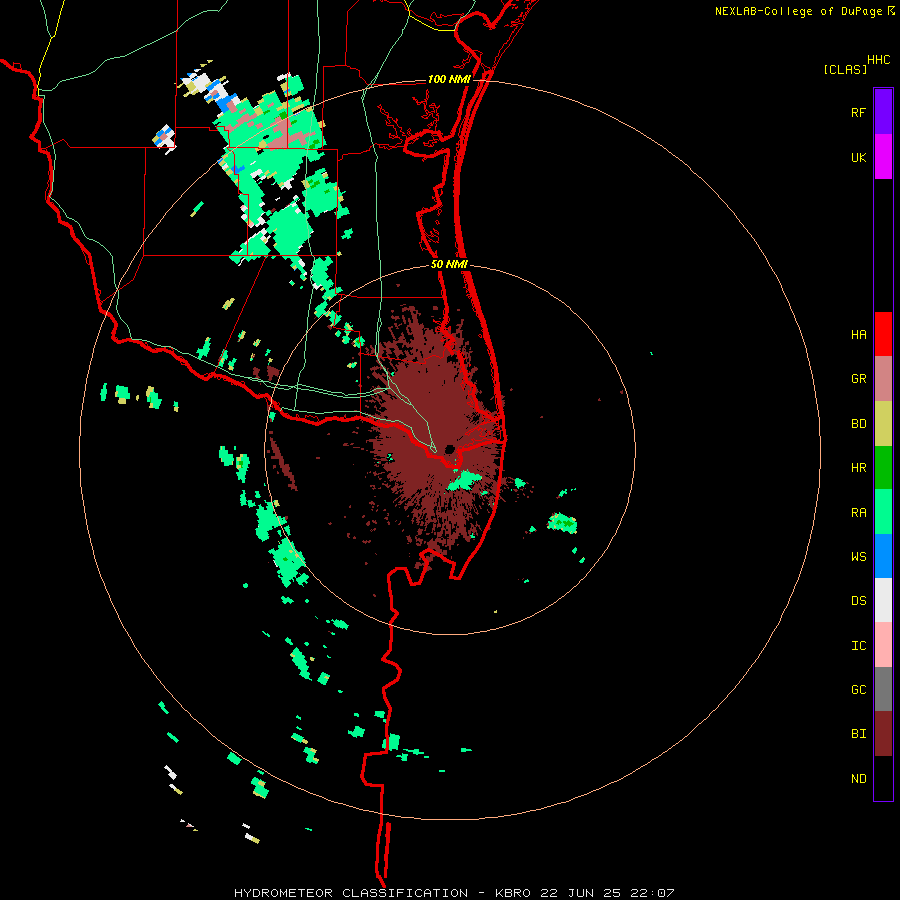Click the HHC product label
The image size is (900, 900).
(x=878, y=60)
